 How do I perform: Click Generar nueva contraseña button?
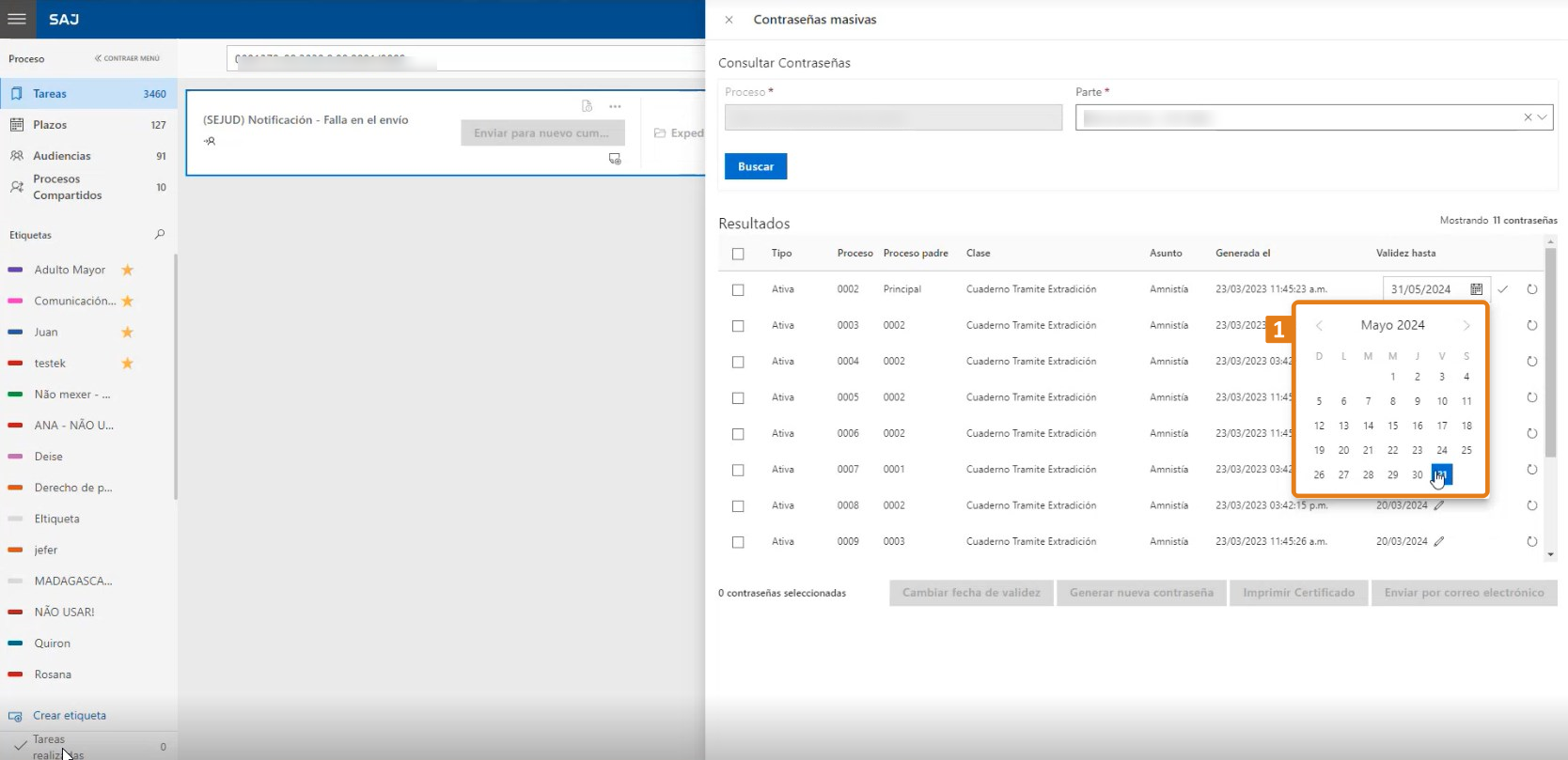(x=1141, y=593)
